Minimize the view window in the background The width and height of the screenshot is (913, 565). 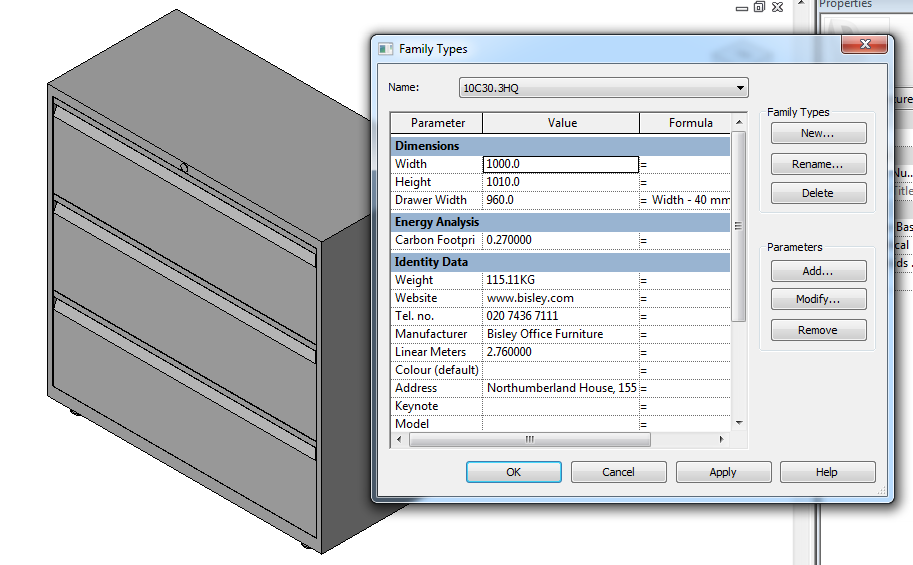coord(741,8)
